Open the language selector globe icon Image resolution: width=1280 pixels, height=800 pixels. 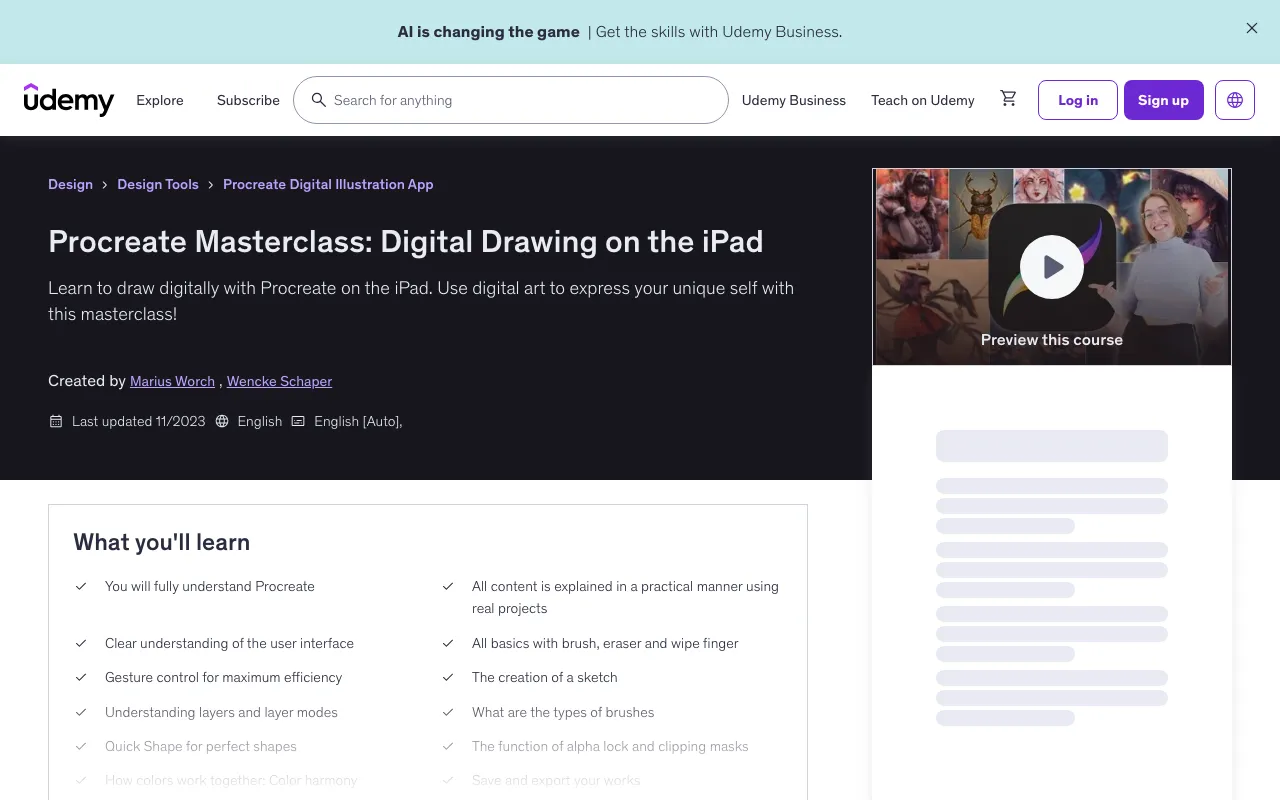(x=1235, y=100)
